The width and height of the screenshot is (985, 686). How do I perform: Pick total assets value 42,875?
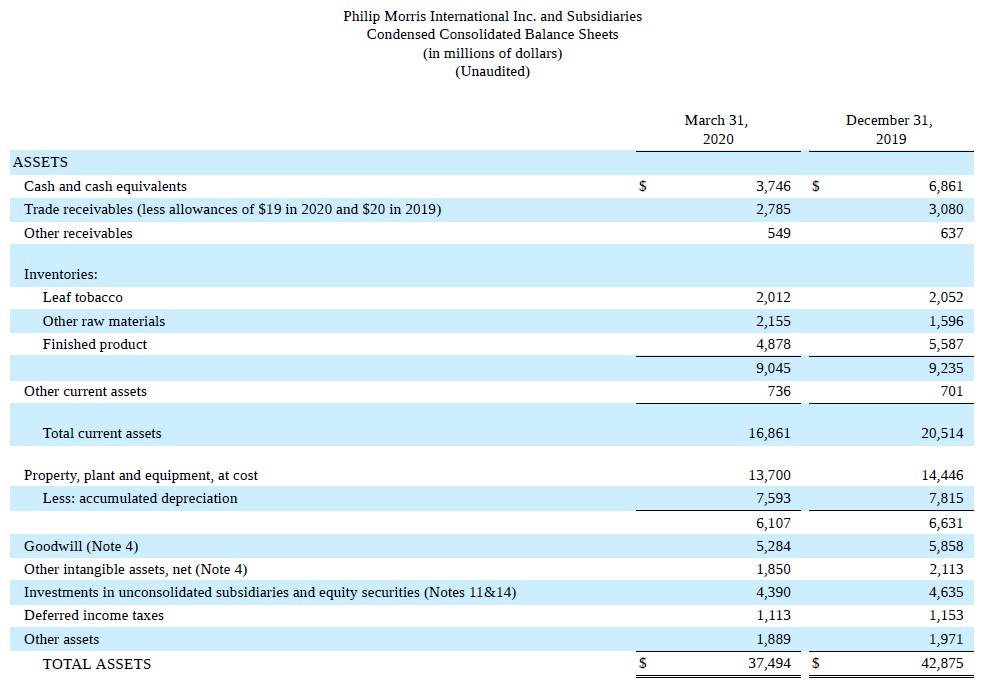pyautogui.click(x=942, y=664)
